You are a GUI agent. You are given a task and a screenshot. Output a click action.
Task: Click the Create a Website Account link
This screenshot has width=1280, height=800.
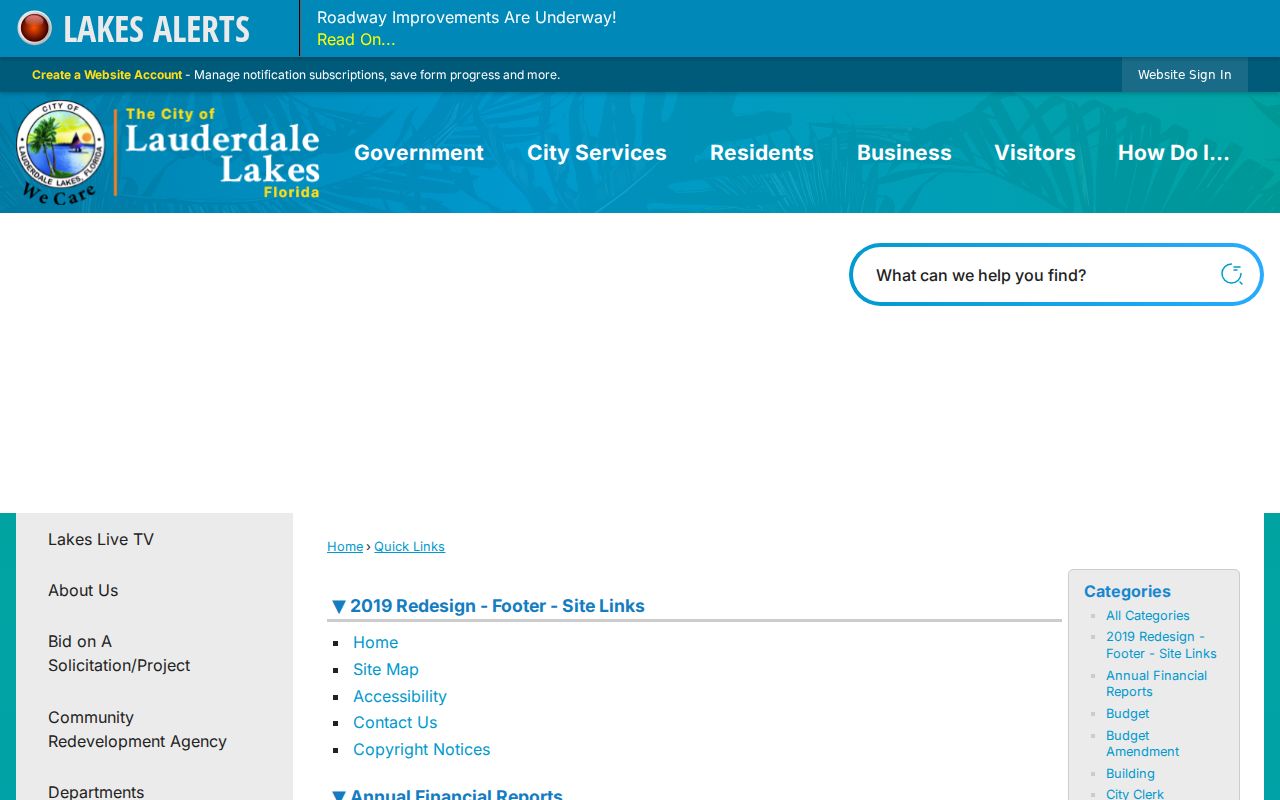(x=107, y=75)
